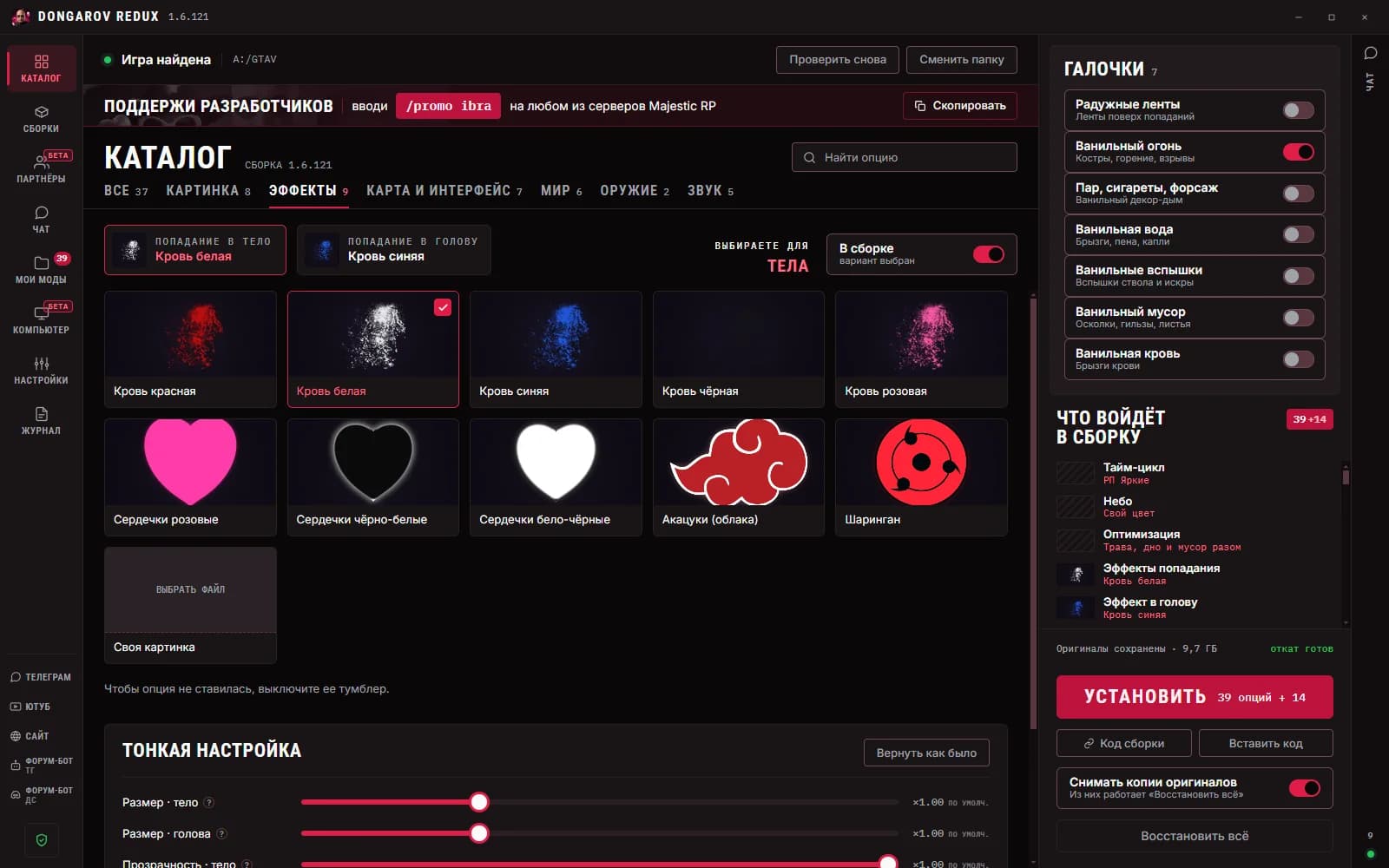The width and height of the screenshot is (1389, 868).
Task: Disable Ванильный огонь toggle
Action: (1298, 152)
